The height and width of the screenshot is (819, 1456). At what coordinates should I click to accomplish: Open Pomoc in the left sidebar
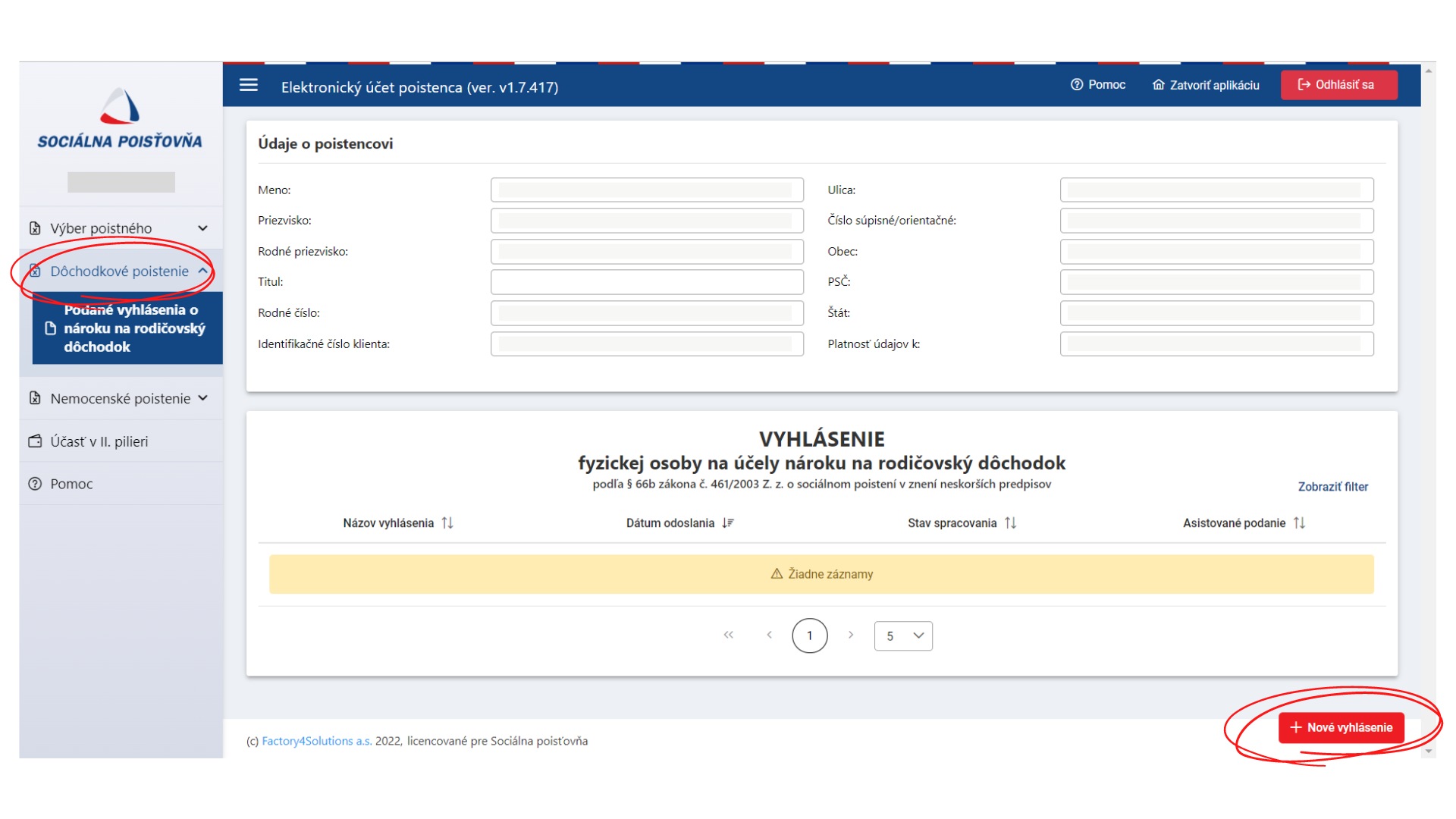click(x=71, y=484)
